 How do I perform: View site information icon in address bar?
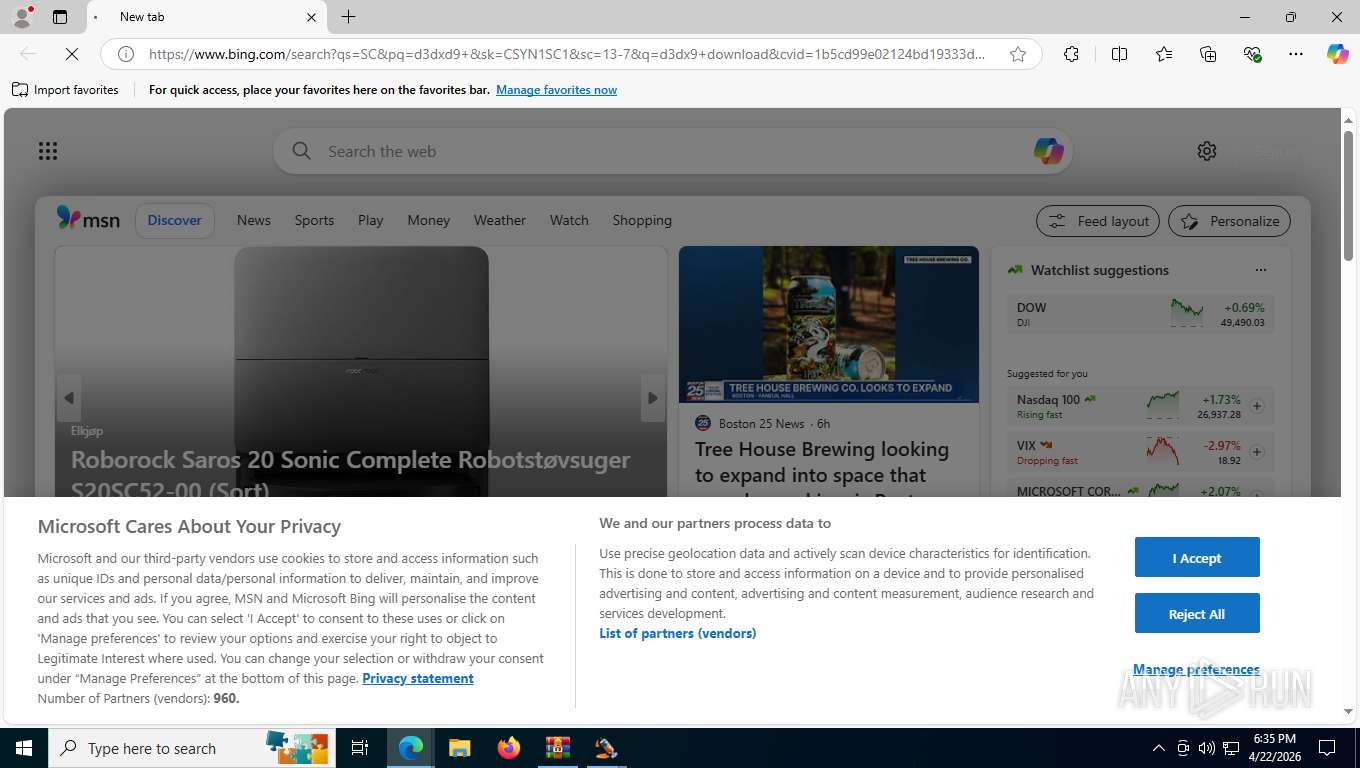(x=126, y=54)
